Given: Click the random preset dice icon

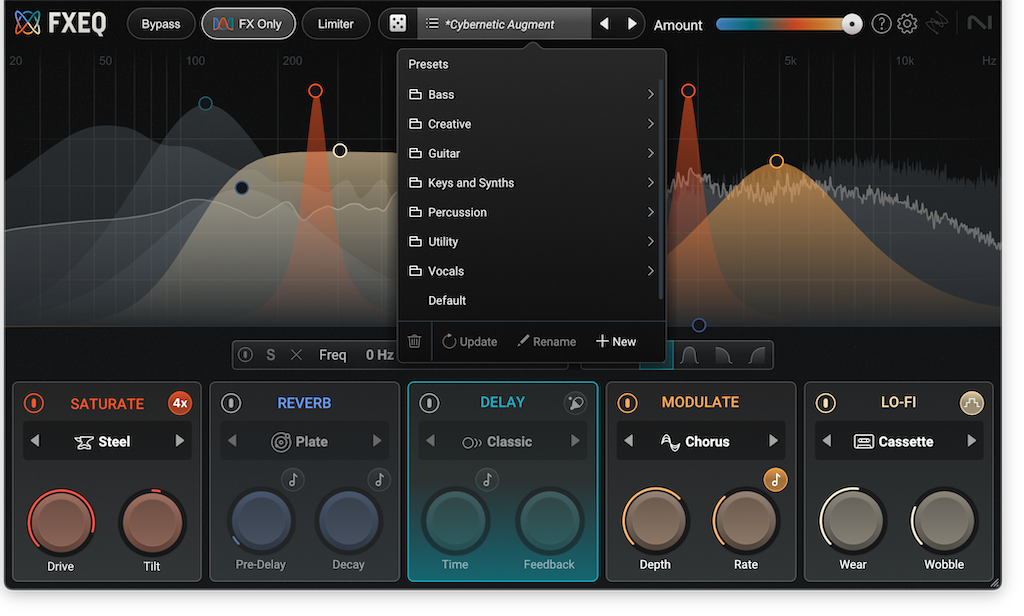Looking at the screenshot, I should [397, 24].
